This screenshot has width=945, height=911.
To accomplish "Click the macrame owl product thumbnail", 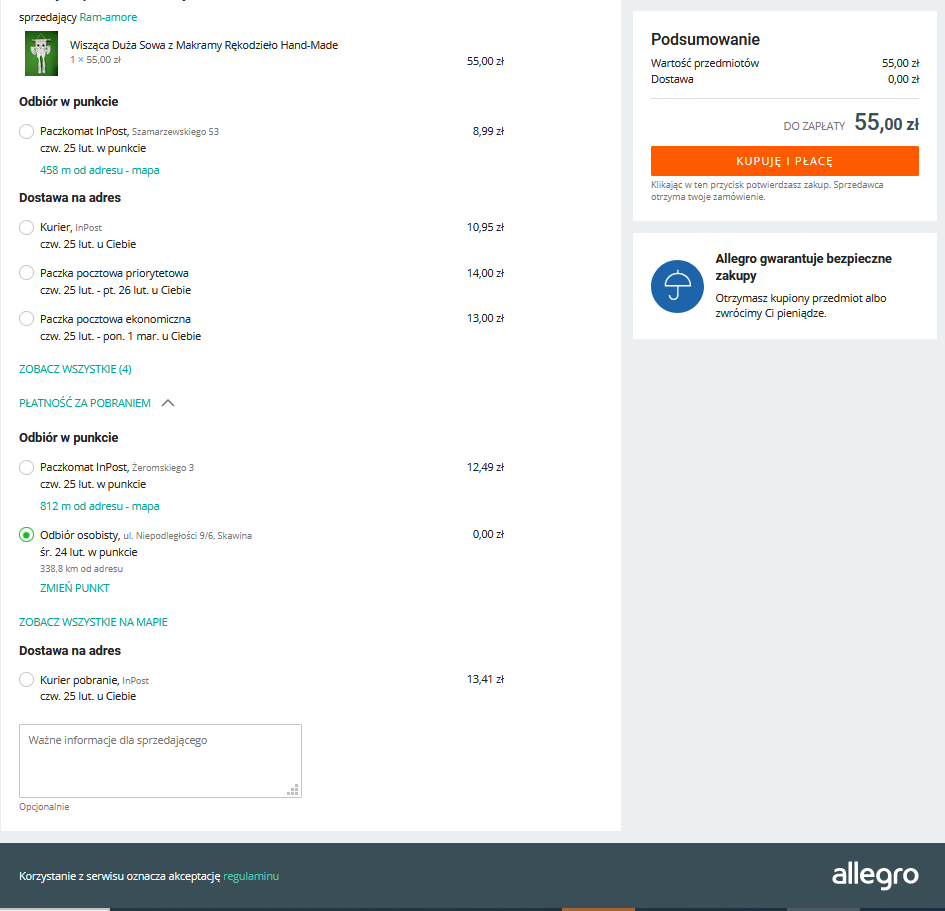I will pos(41,54).
